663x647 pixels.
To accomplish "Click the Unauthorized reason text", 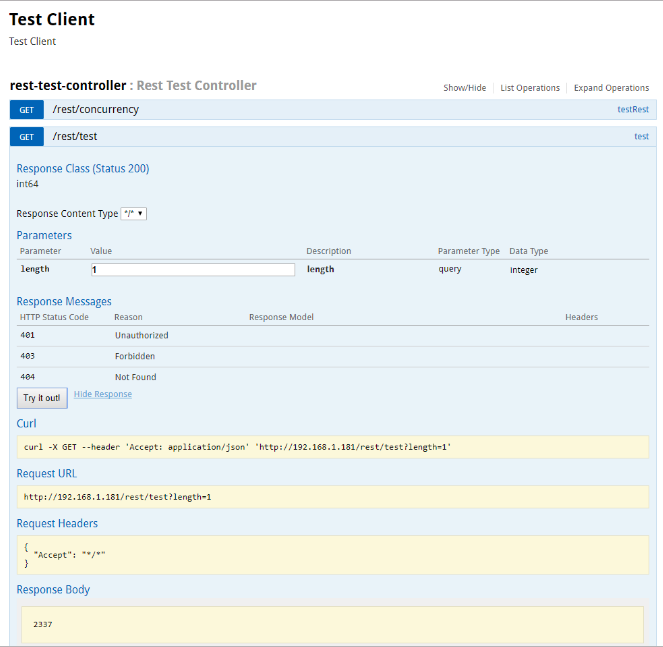I will (x=142, y=335).
